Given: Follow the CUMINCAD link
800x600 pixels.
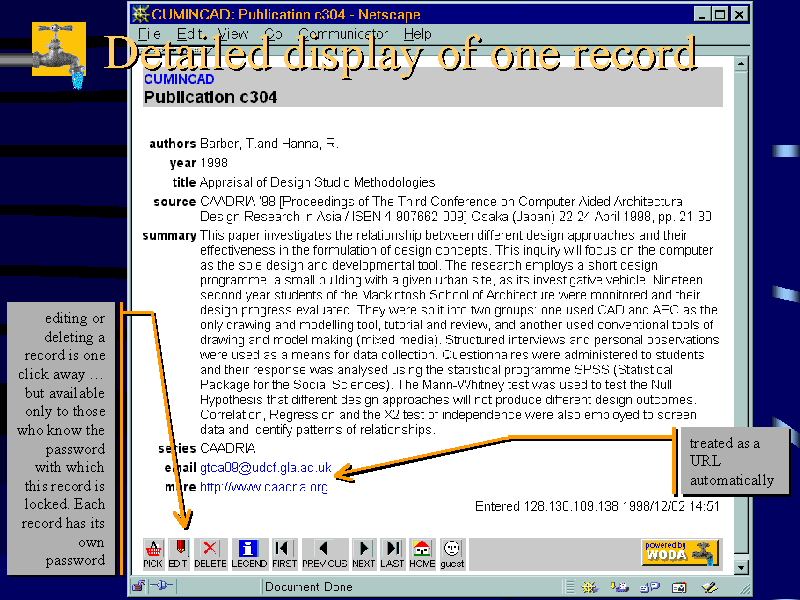Looking at the screenshot, I should point(178,79).
